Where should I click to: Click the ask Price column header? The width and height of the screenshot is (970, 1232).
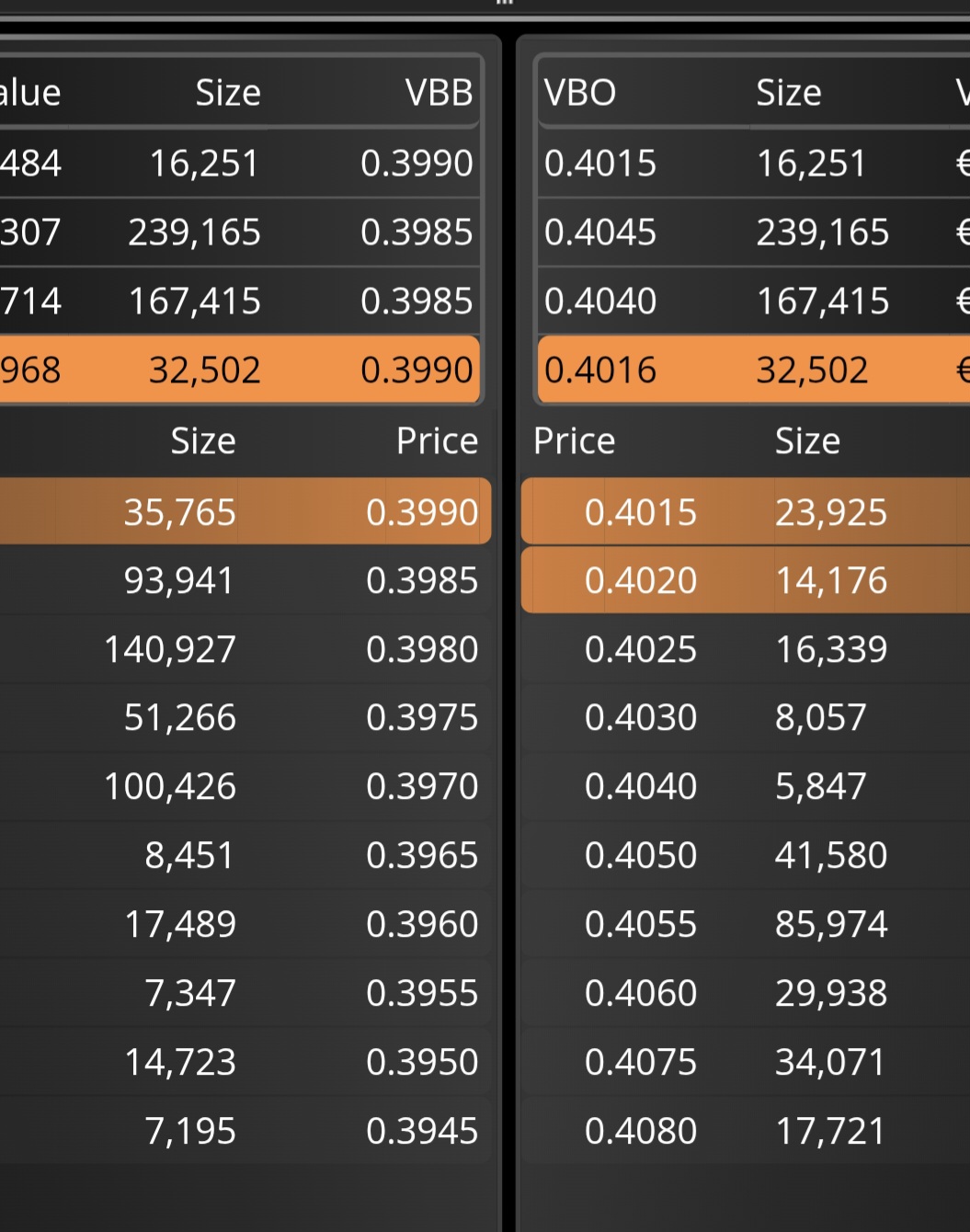[x=575, y=441]
